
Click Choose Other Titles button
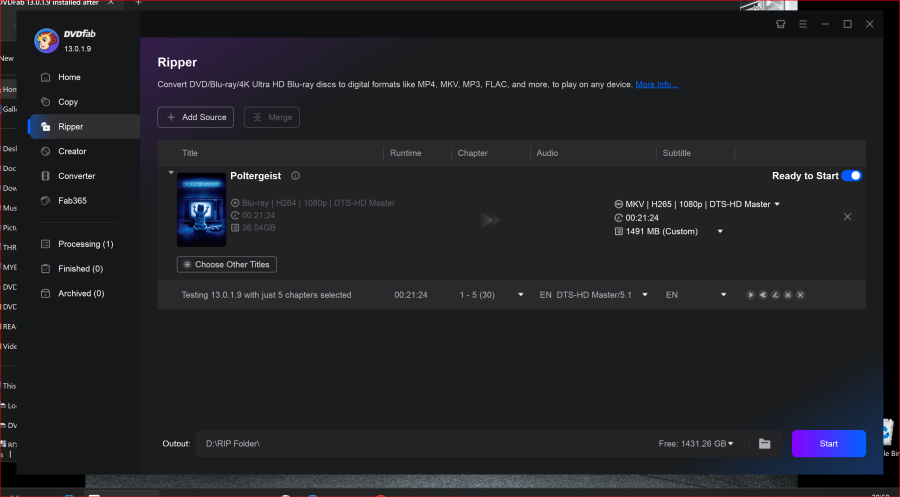click(x=227, y=265)
